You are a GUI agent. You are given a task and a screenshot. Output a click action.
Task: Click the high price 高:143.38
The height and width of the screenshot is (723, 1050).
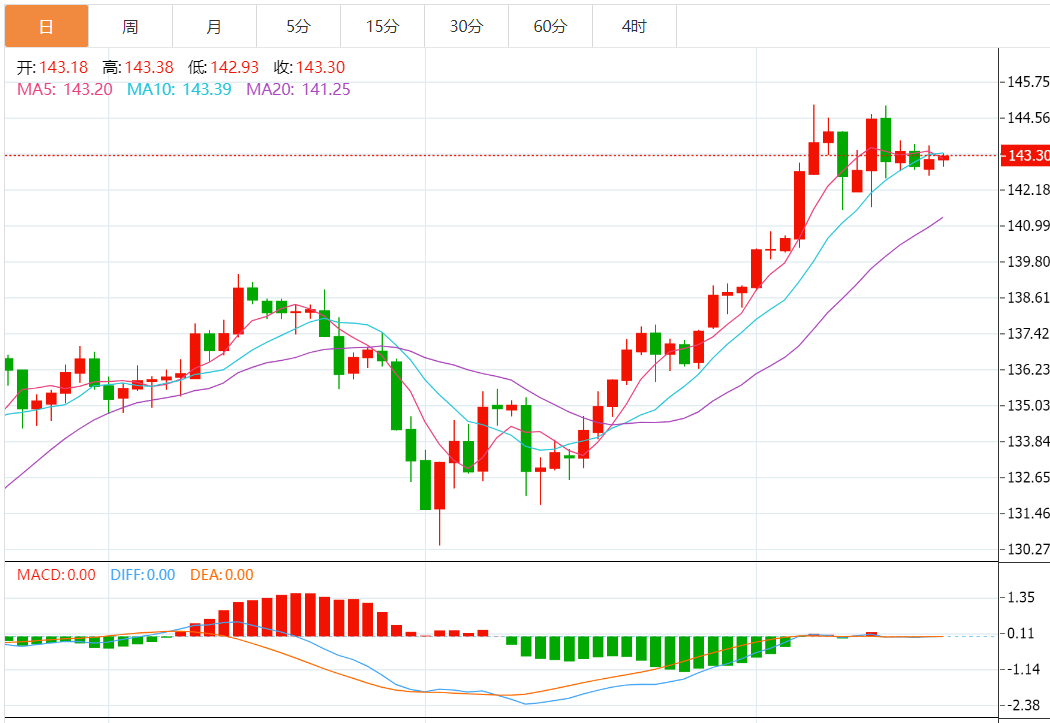(x=138, y=67)
